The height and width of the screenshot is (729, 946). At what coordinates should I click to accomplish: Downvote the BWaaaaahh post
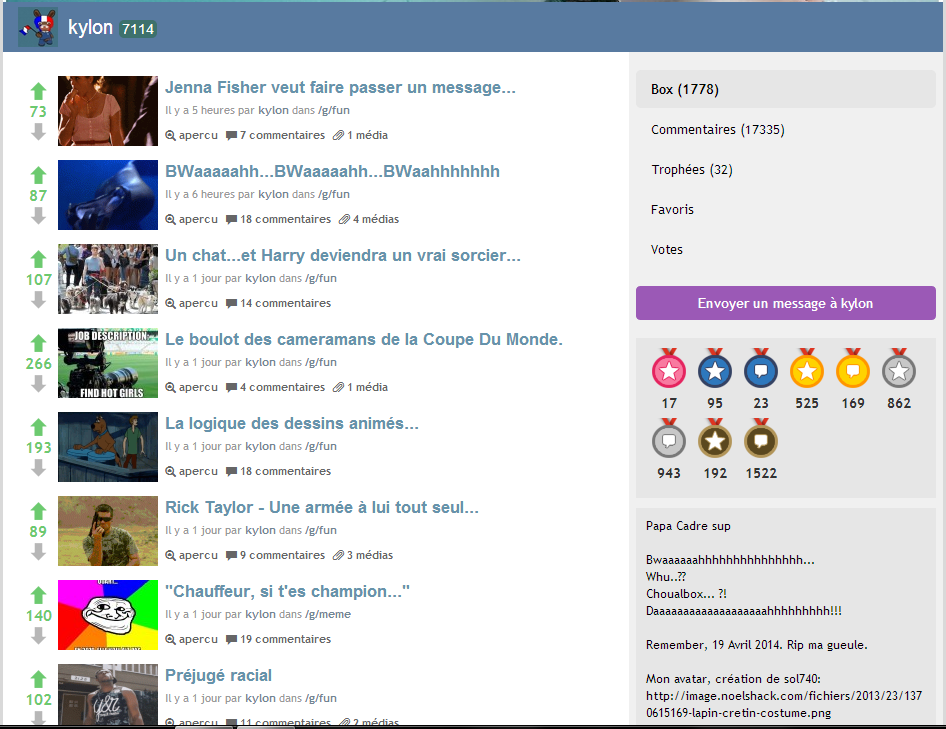(39, 216)
